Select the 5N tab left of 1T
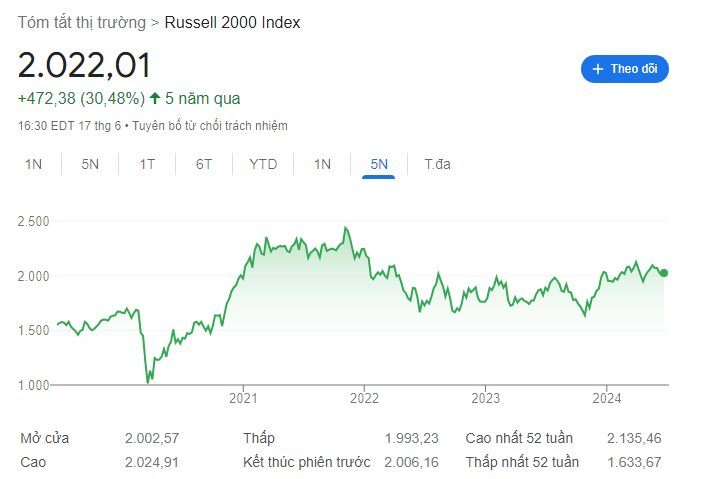The height and width of the screenshot is (479, 711). [90, 164]
